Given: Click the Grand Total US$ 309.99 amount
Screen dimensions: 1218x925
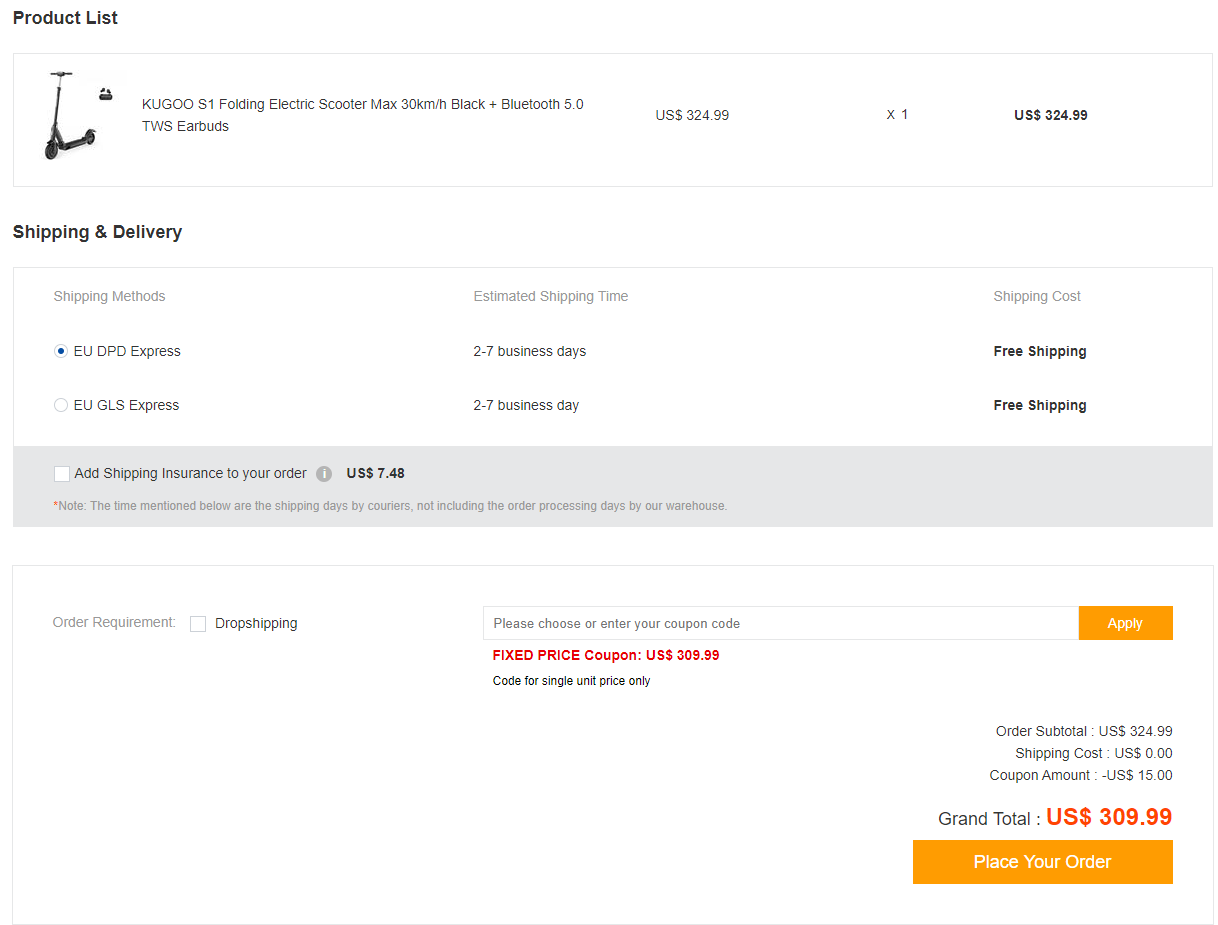Looking at the screenshot, I should tap(1108, 817).
